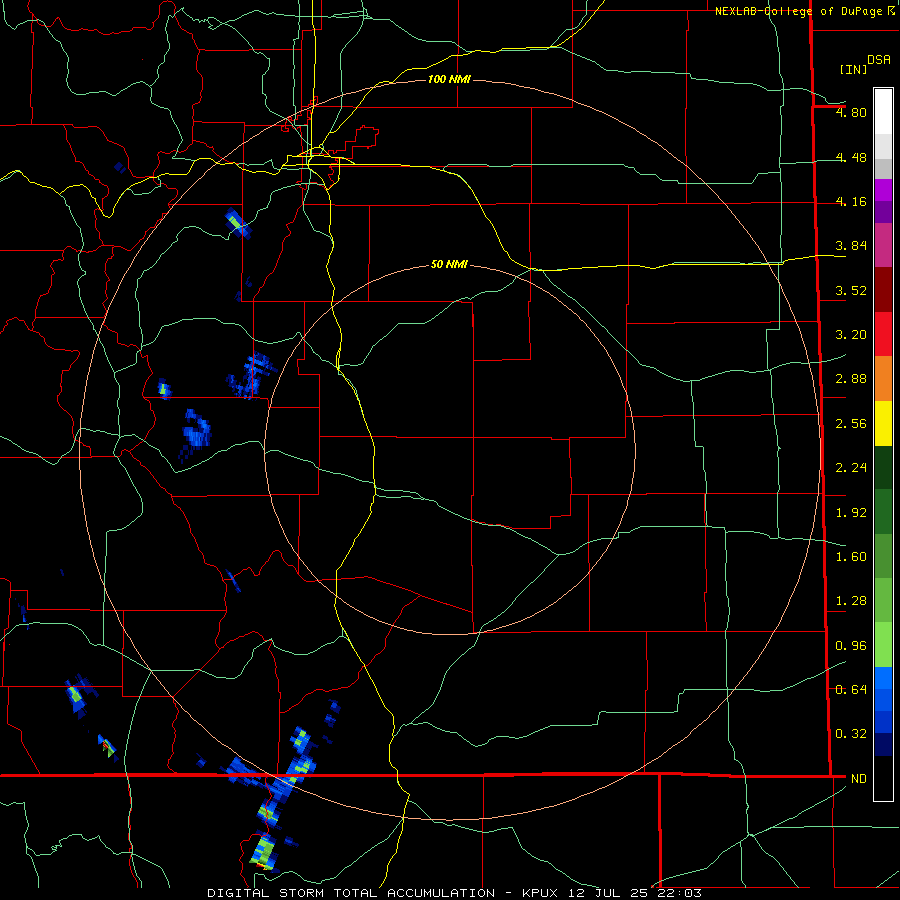The image size is (900, 900).
Task: Click the 2.56 legend value
Action: pos(851,424)
